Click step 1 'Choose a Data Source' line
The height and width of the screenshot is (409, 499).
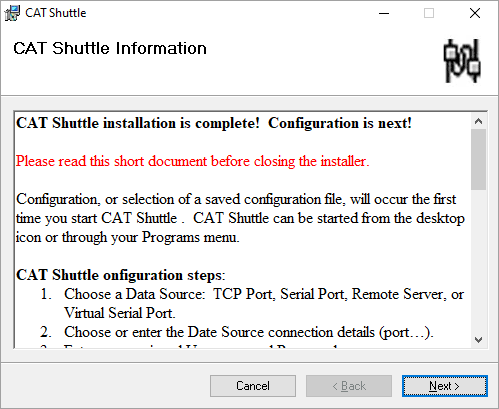[x=252, y=303]
